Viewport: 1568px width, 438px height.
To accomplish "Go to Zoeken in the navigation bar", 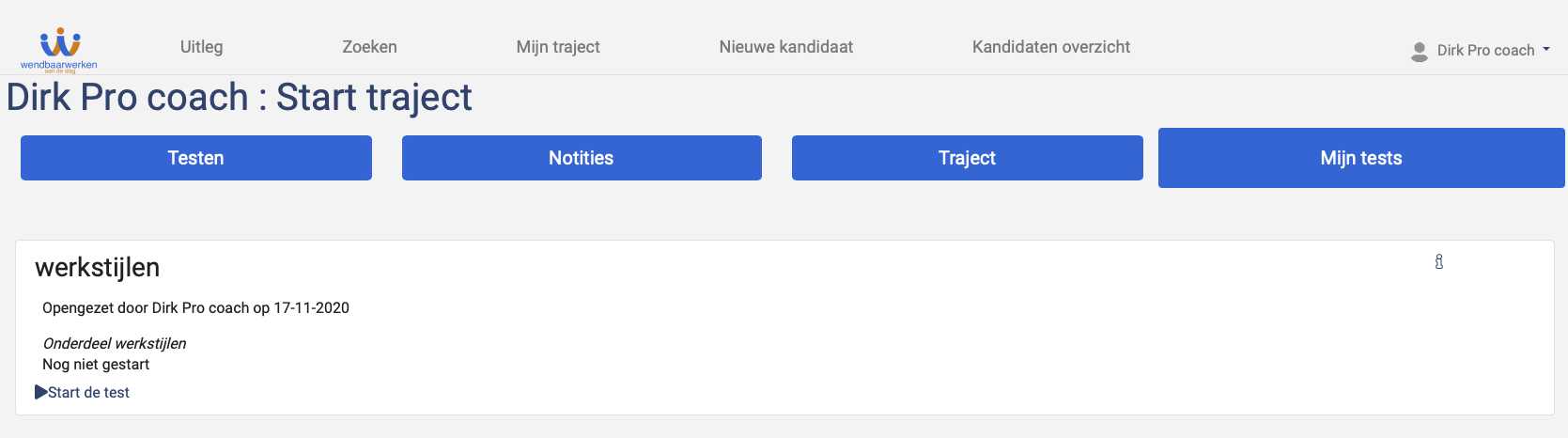I will 369,47.
